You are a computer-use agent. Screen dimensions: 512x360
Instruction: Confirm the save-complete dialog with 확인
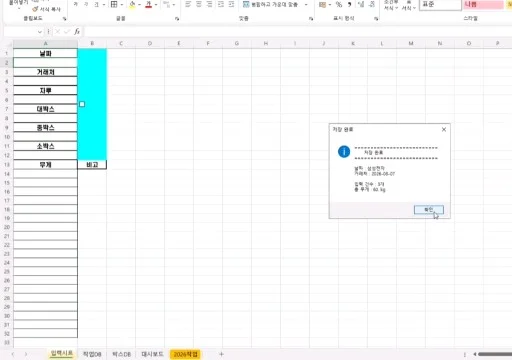coord(429,210)
